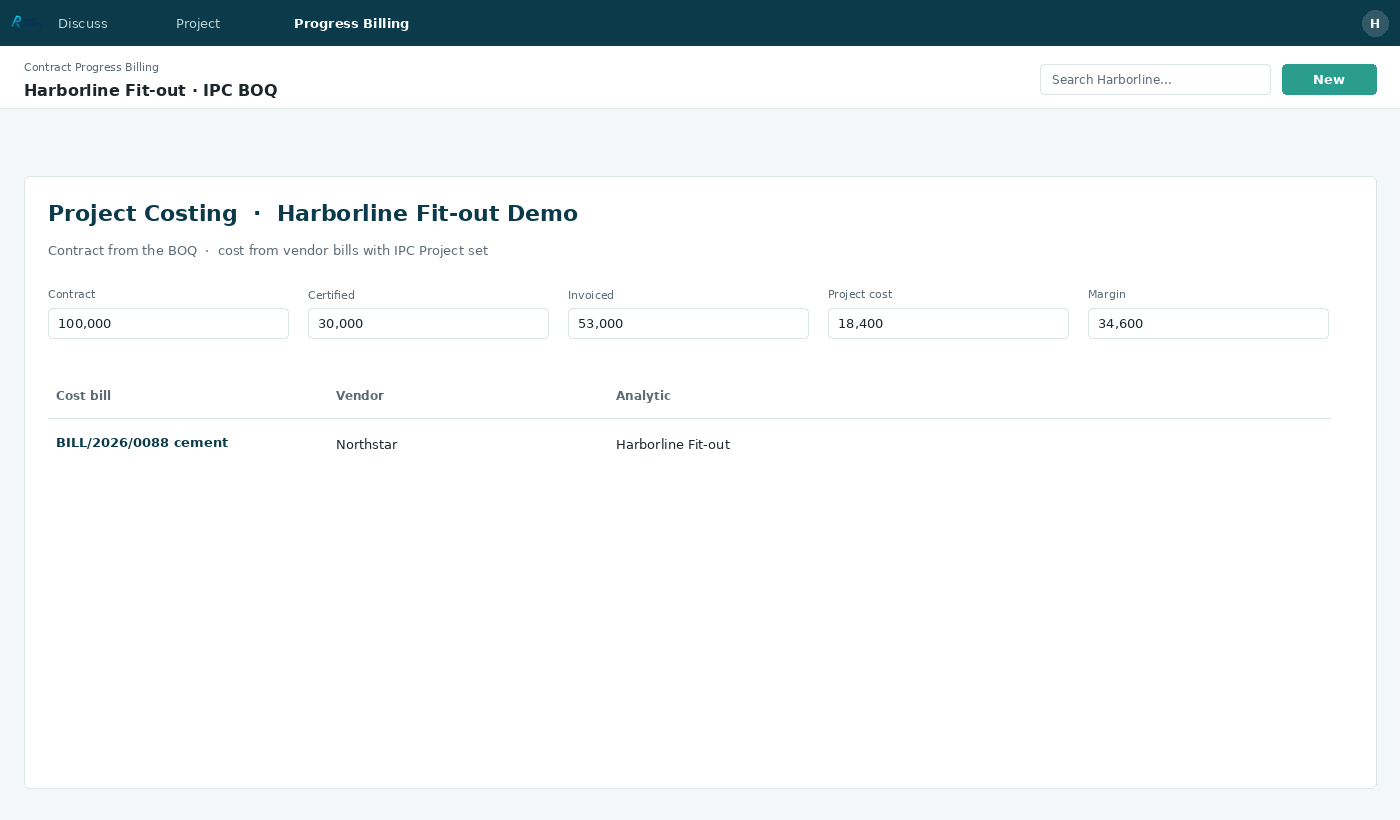Open the Project menu

[198, 23]
